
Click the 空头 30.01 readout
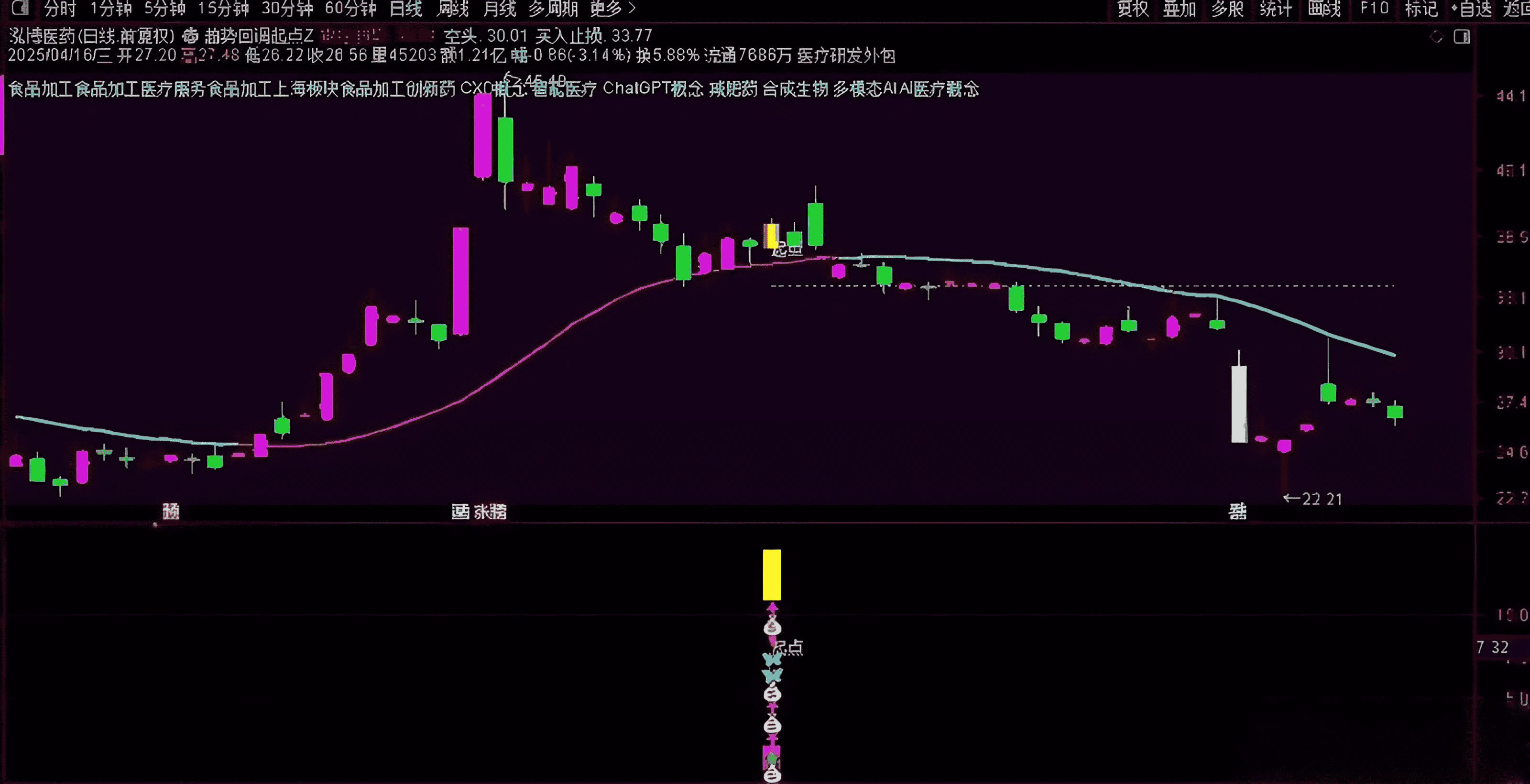(485, 36)
